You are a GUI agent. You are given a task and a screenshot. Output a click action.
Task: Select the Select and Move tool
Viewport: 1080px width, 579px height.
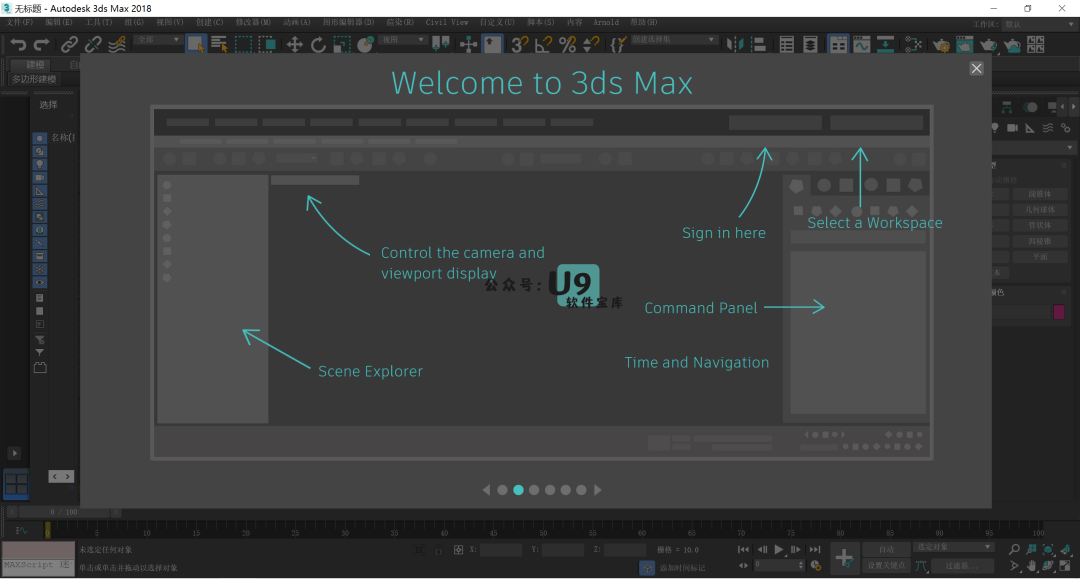(x=294, y=44)
